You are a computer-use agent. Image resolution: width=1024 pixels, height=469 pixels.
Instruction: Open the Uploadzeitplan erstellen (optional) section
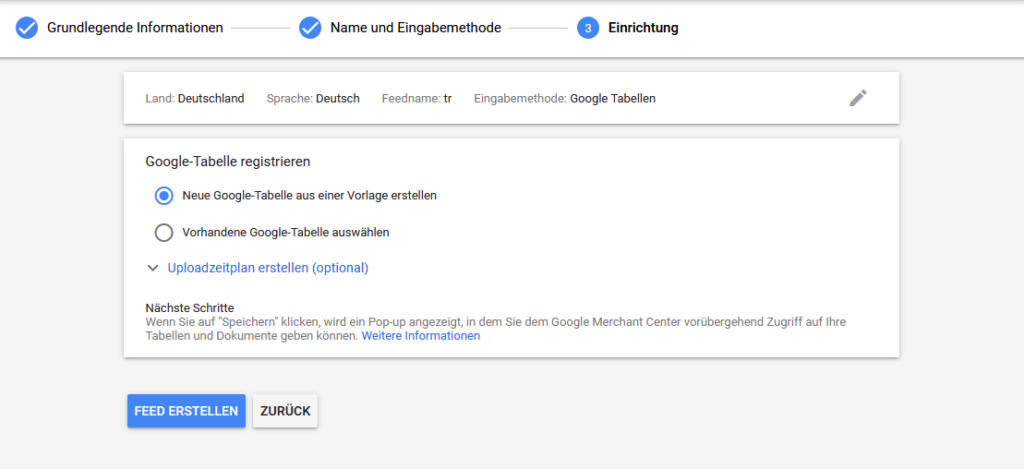(268, 268)
